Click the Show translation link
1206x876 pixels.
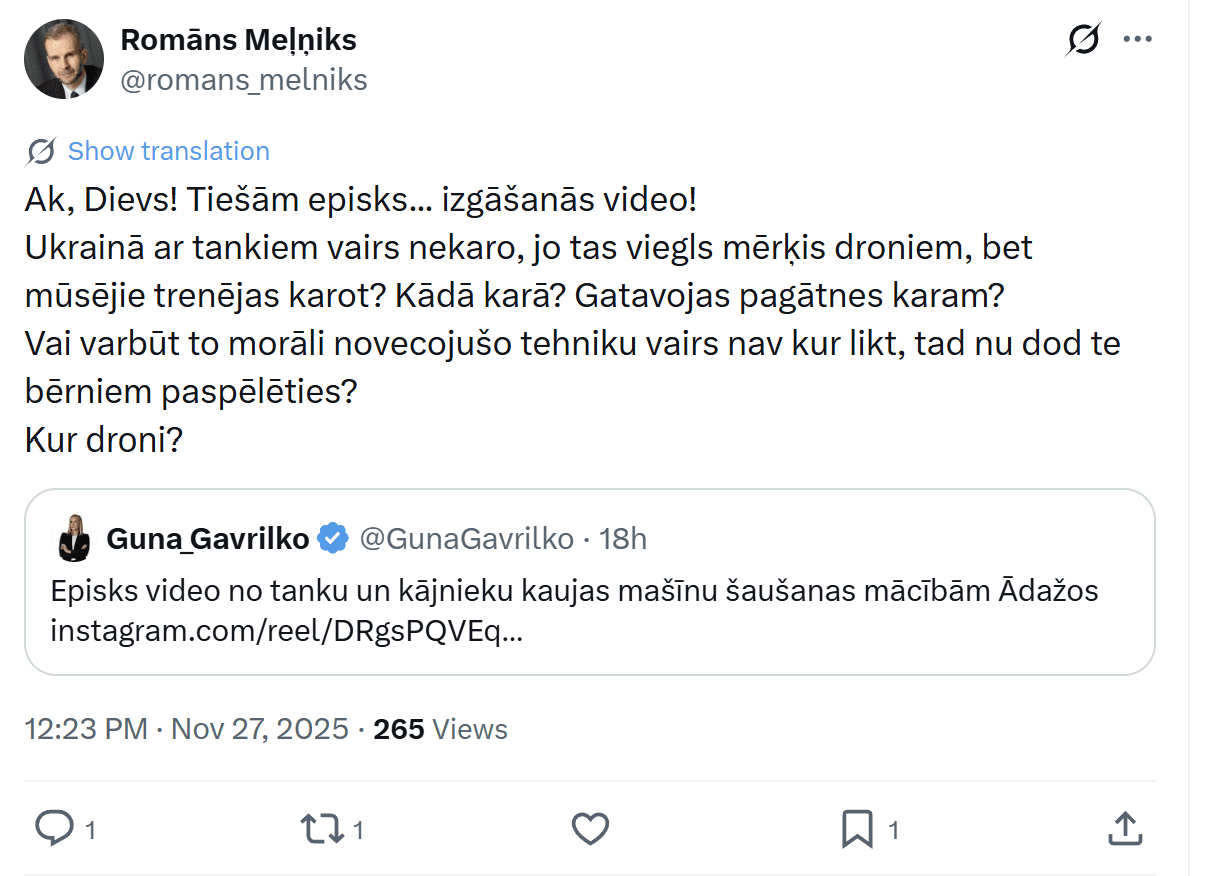point(168,151)
